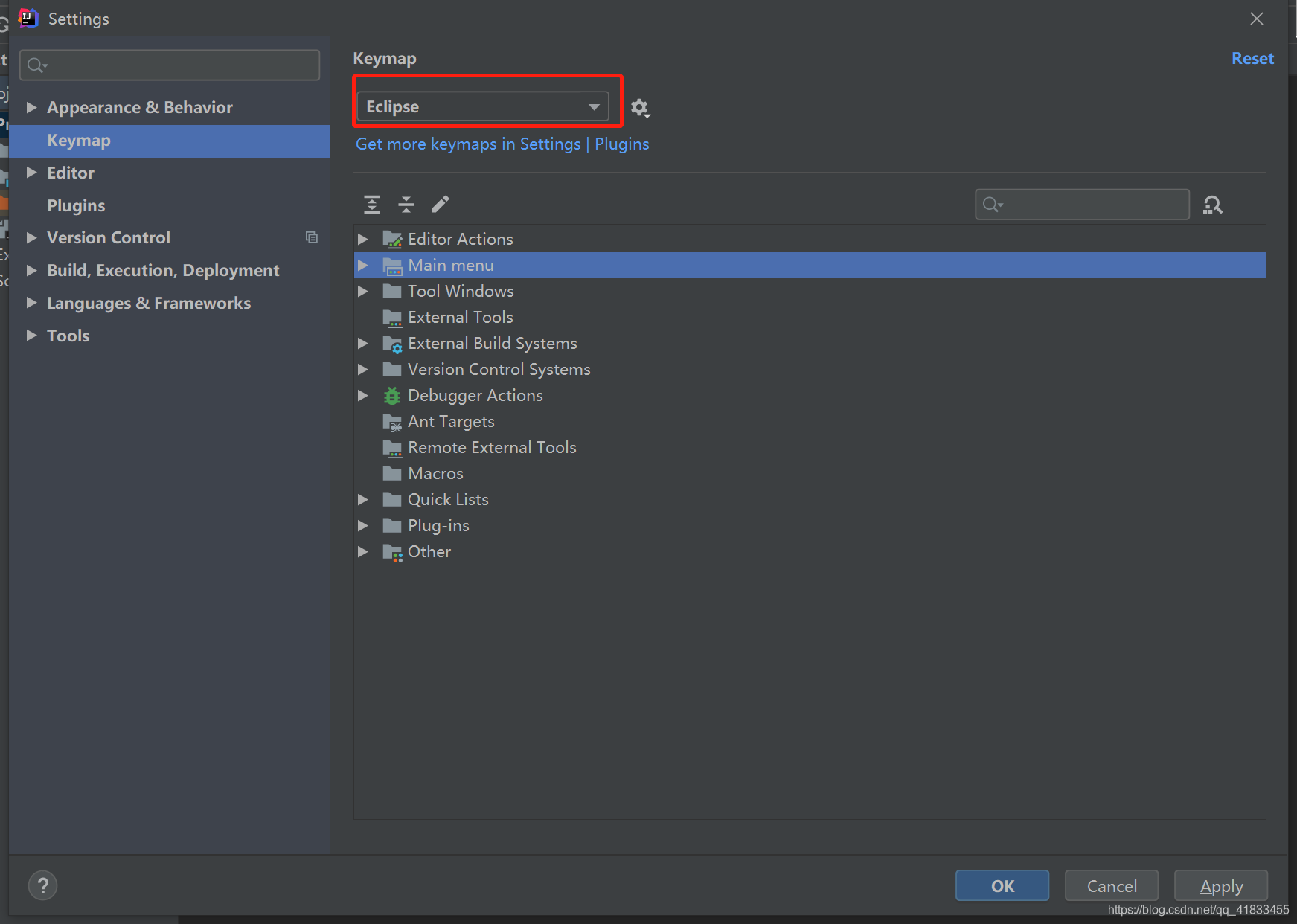Open Languages & Frameworks category

tap(149, 303)
